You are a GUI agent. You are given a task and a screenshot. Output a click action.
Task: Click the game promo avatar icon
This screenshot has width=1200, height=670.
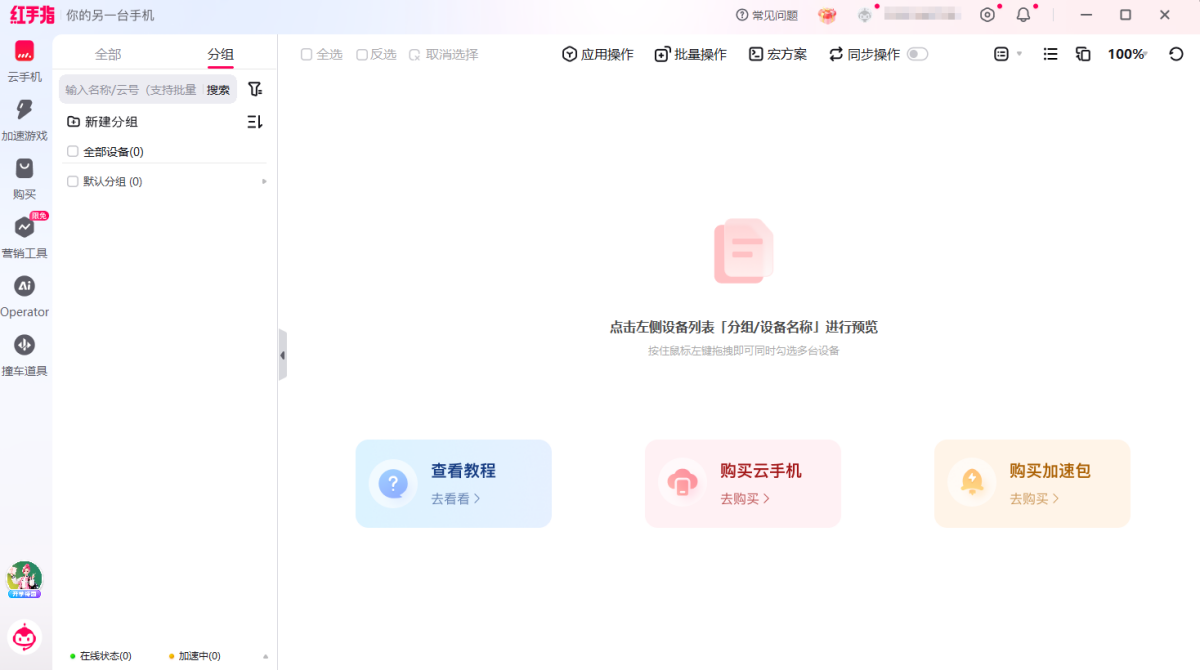(x=24, y=579)
